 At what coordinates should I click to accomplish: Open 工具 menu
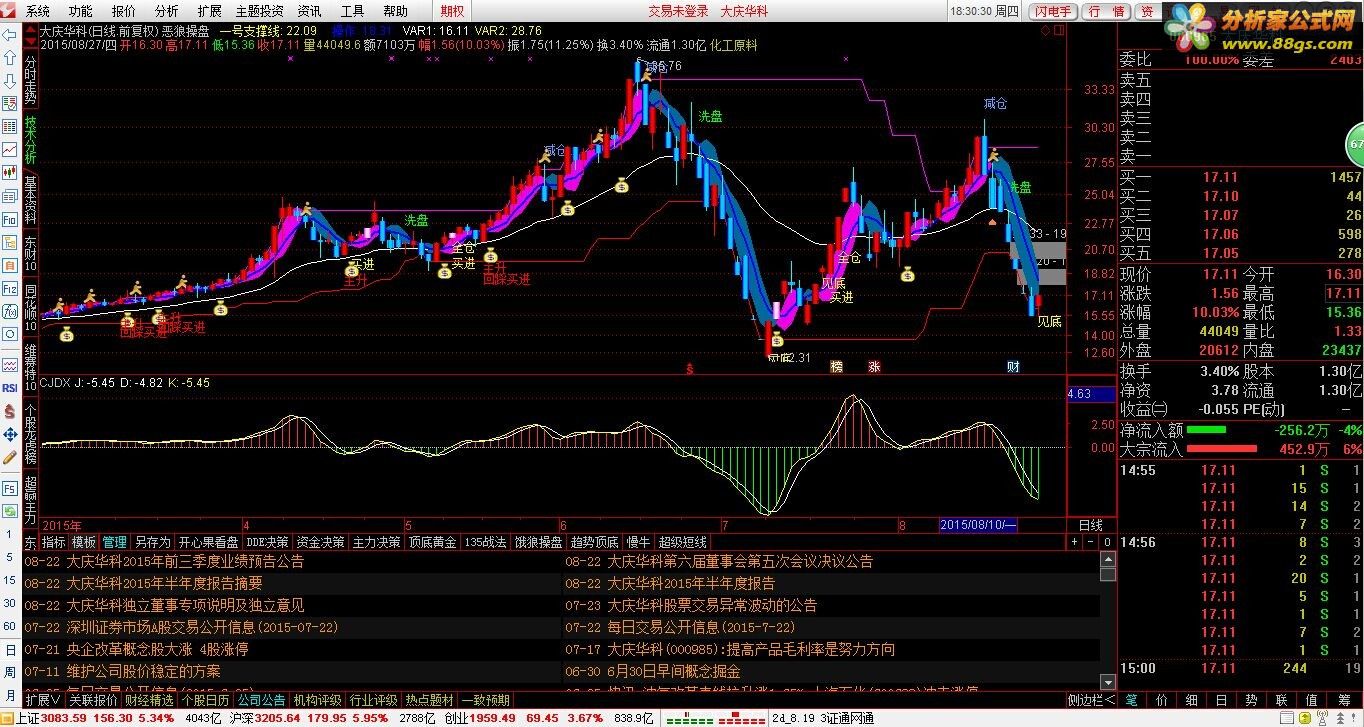[x=352, y=11]
